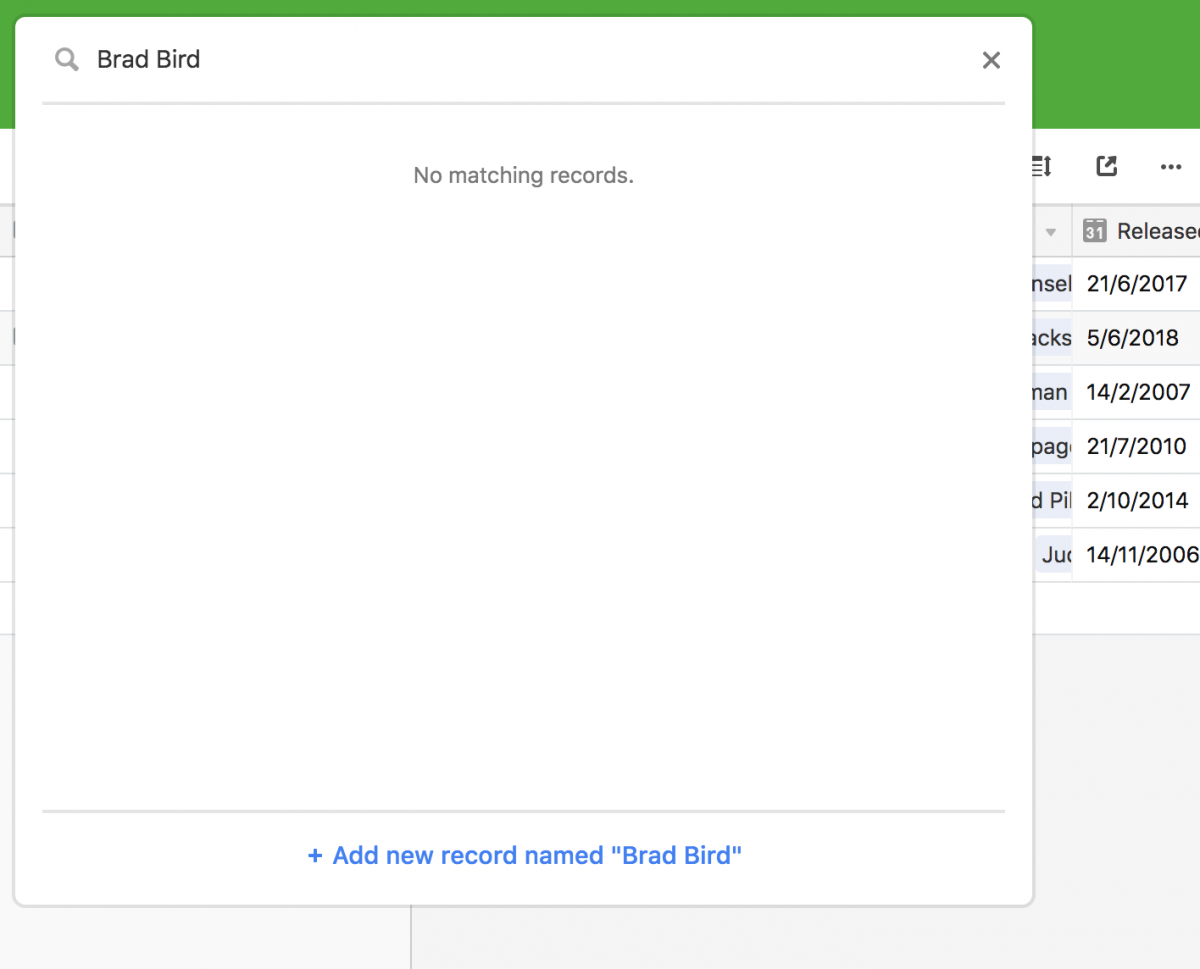Select the 14/2/2007 date cell

pos(1137,392)
